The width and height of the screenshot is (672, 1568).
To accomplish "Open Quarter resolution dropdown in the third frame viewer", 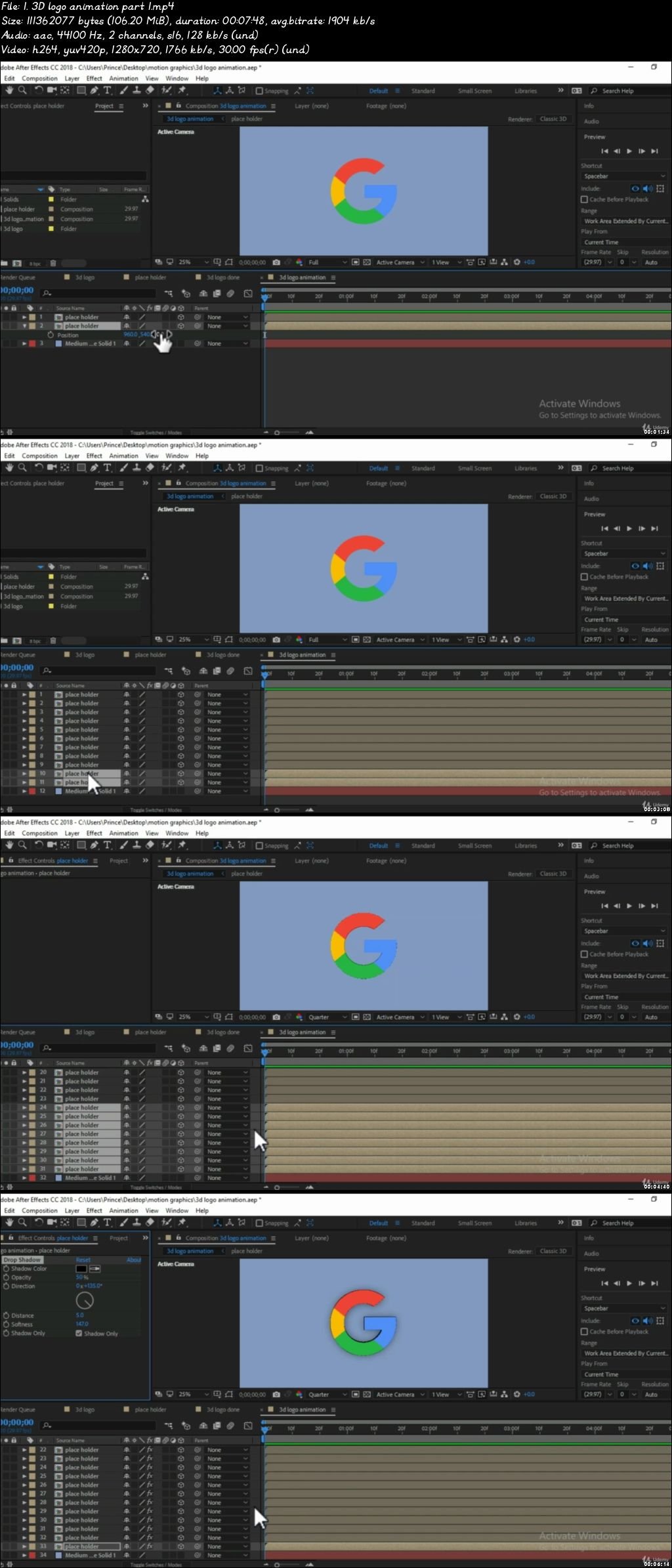I will 327,1017.
